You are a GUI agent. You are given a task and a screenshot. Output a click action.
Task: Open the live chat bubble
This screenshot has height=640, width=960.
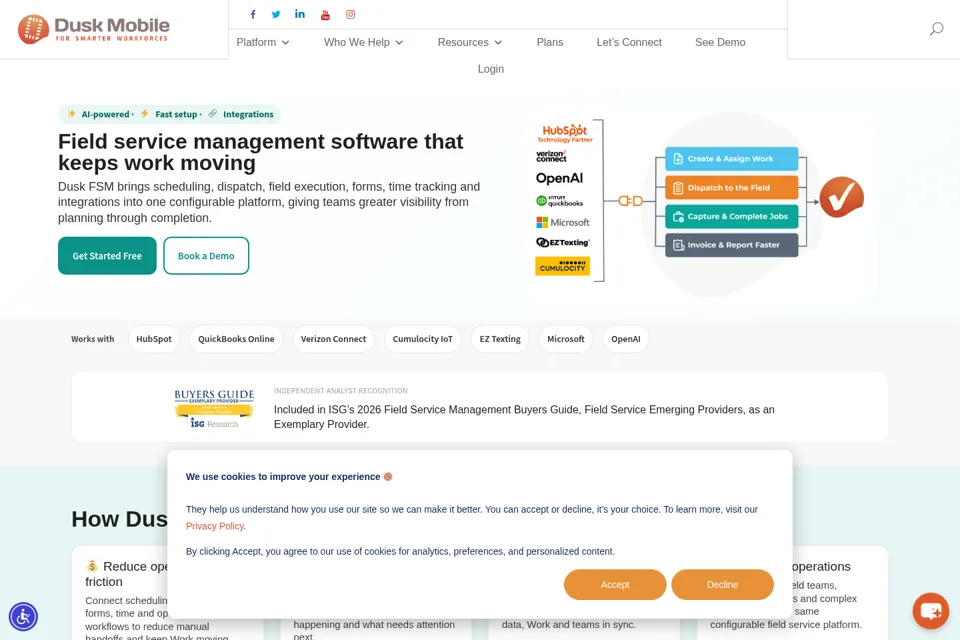coord(931,611)
